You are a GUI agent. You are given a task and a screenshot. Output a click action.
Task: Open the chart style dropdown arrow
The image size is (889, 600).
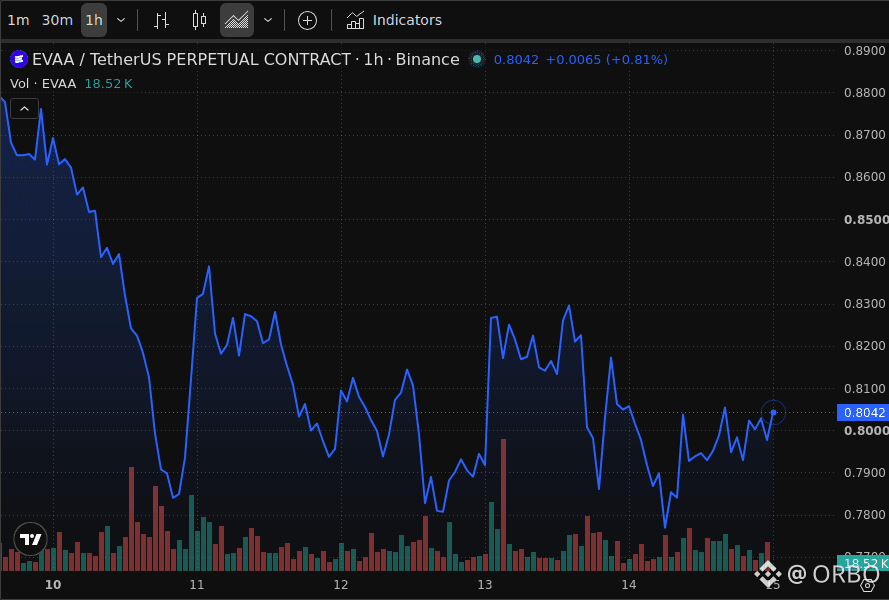coord(268,20)
